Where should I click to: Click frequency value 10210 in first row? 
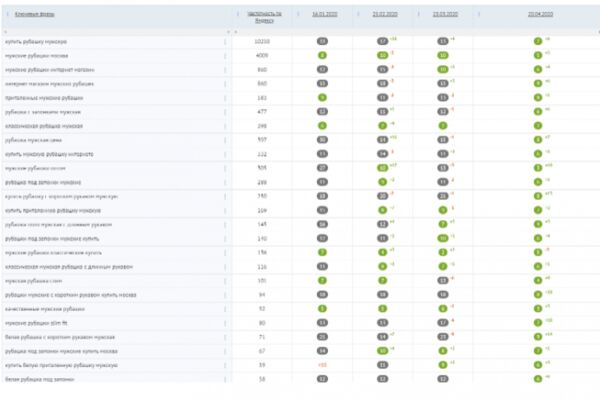tap(262, 41)
